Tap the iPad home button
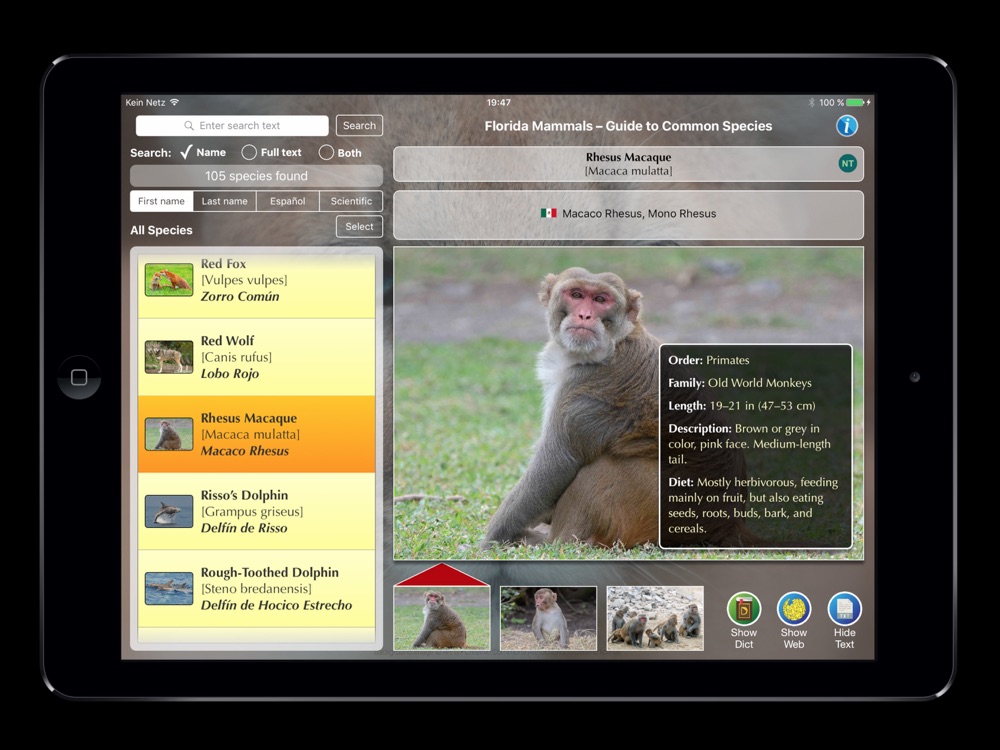Viewport: 1000px width, 750px height. 79,377
